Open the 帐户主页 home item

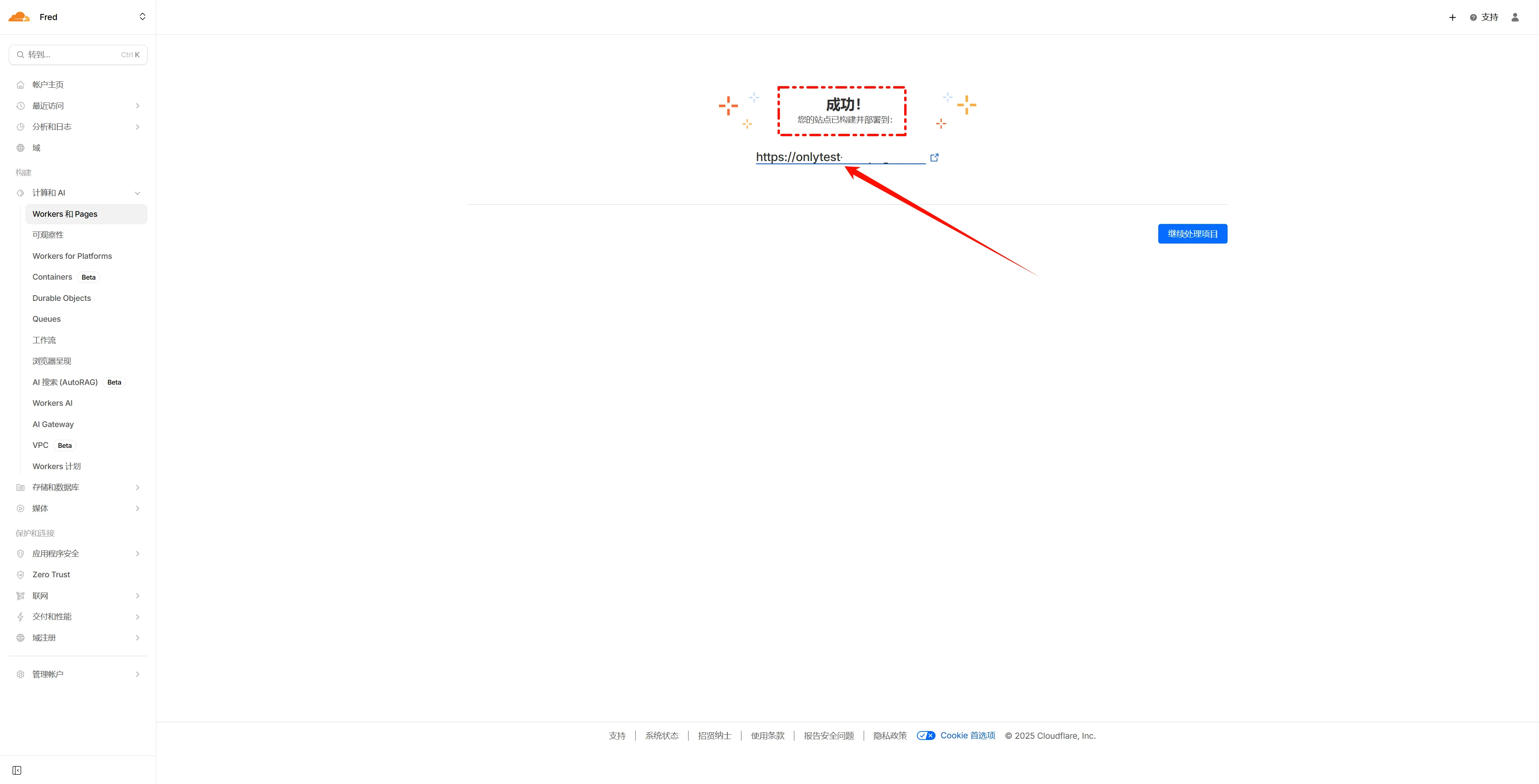coord(48,85)
